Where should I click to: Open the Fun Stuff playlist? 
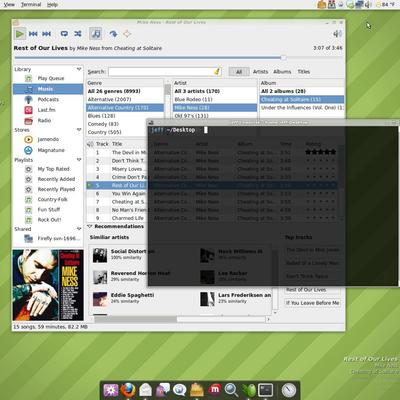[x=48, y=210]
